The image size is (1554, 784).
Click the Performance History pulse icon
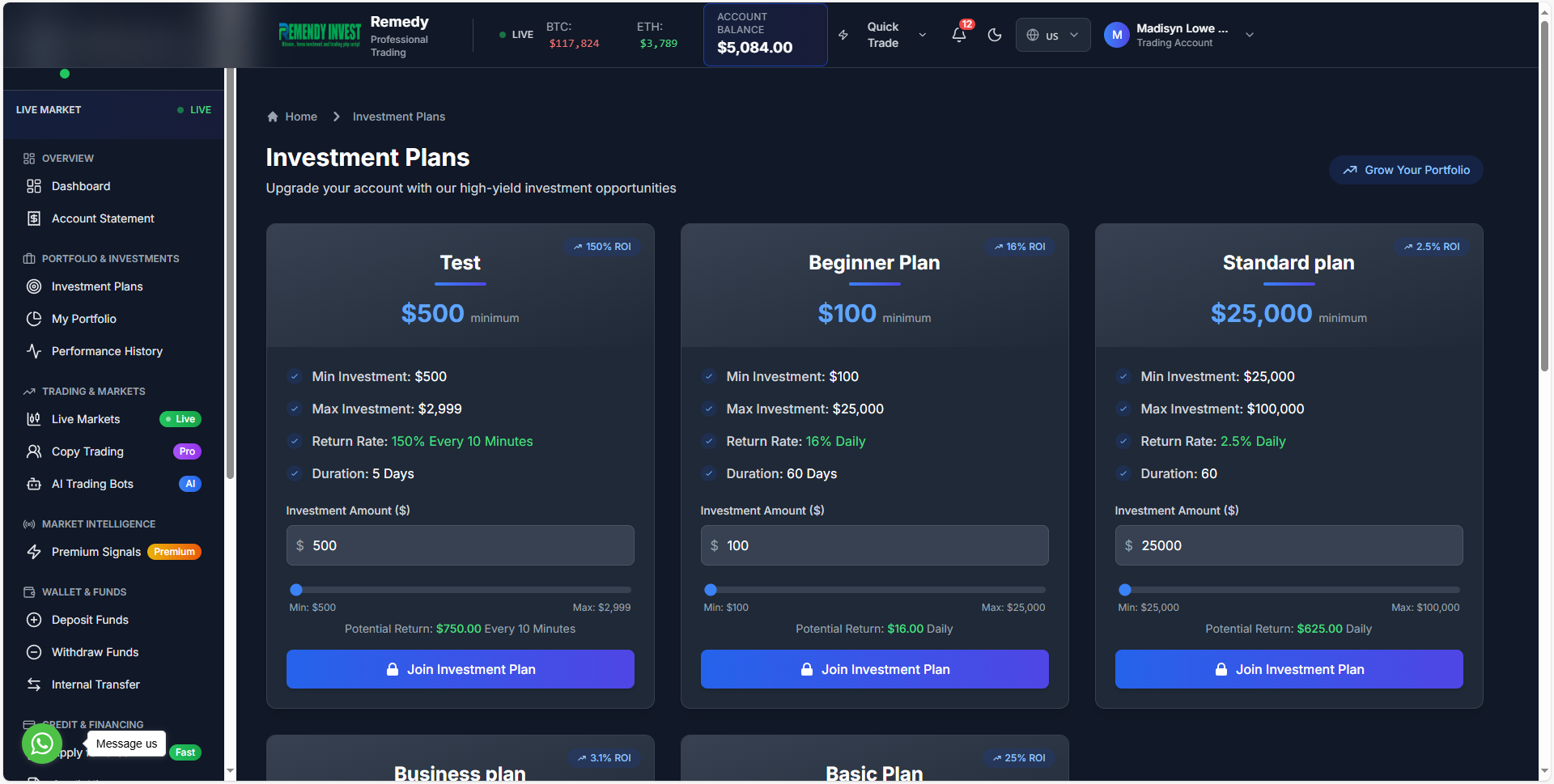[34, 351]
